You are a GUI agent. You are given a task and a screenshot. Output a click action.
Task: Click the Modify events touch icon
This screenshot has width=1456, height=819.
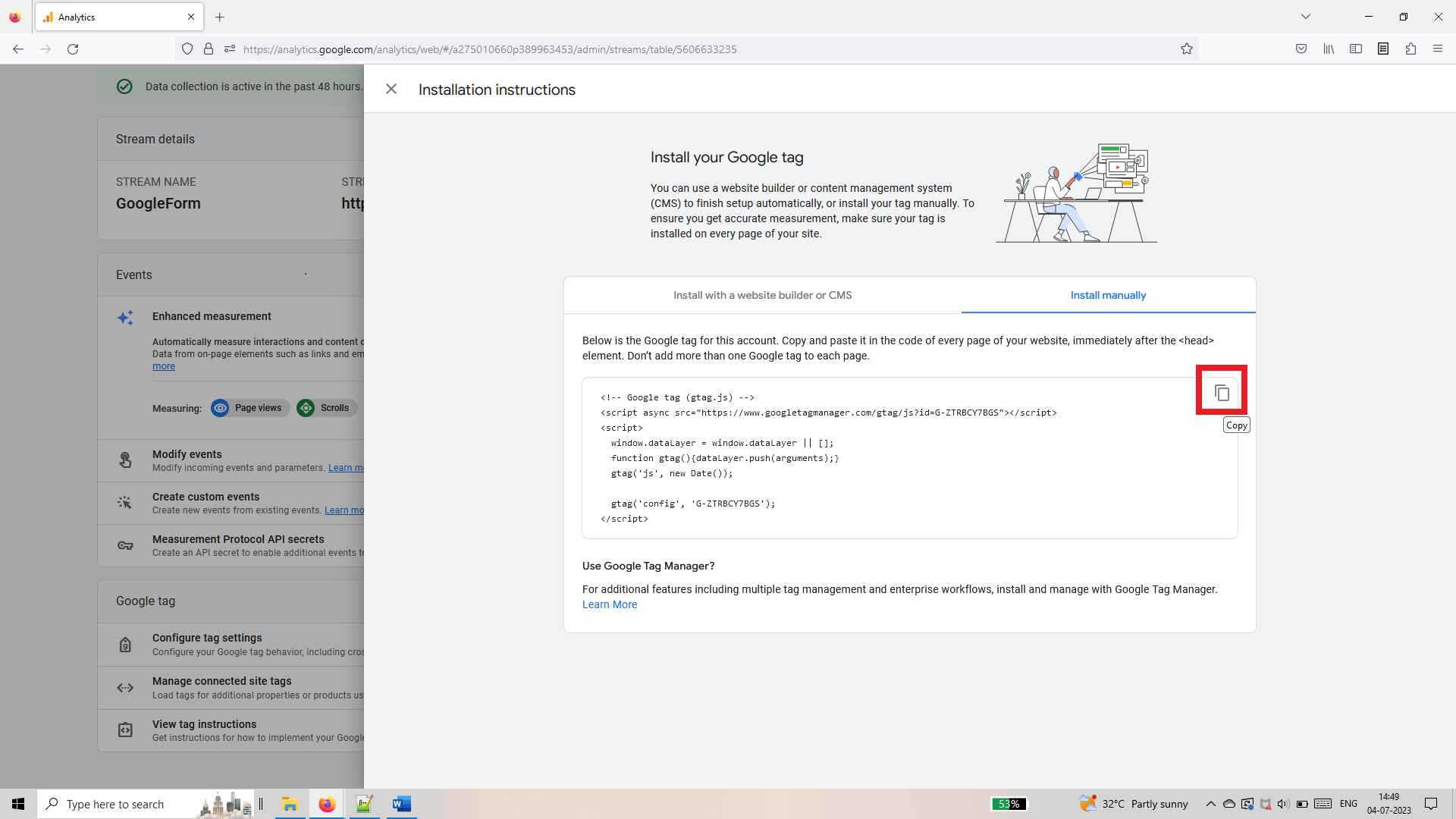coord(125,460)
